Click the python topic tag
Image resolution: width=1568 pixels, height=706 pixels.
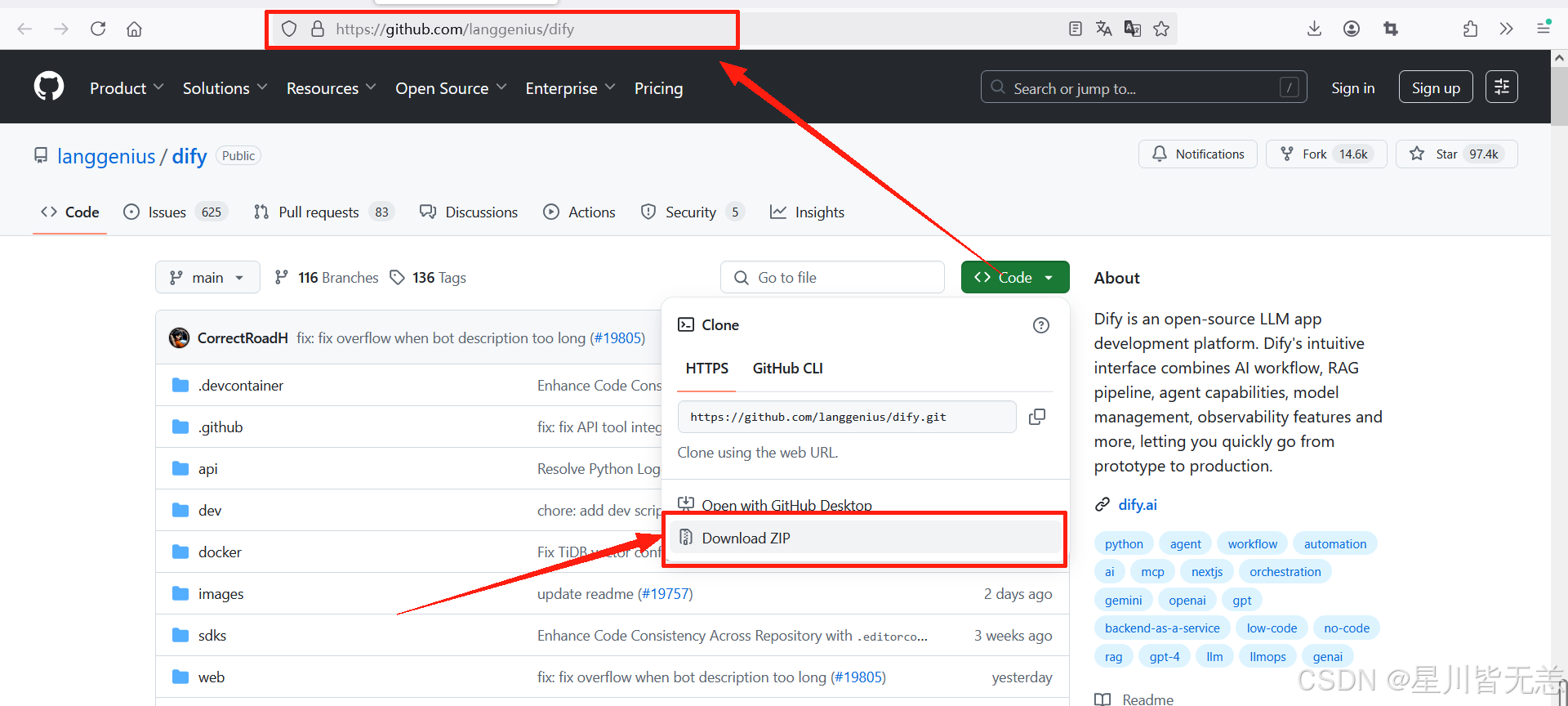pos(1124,543)
